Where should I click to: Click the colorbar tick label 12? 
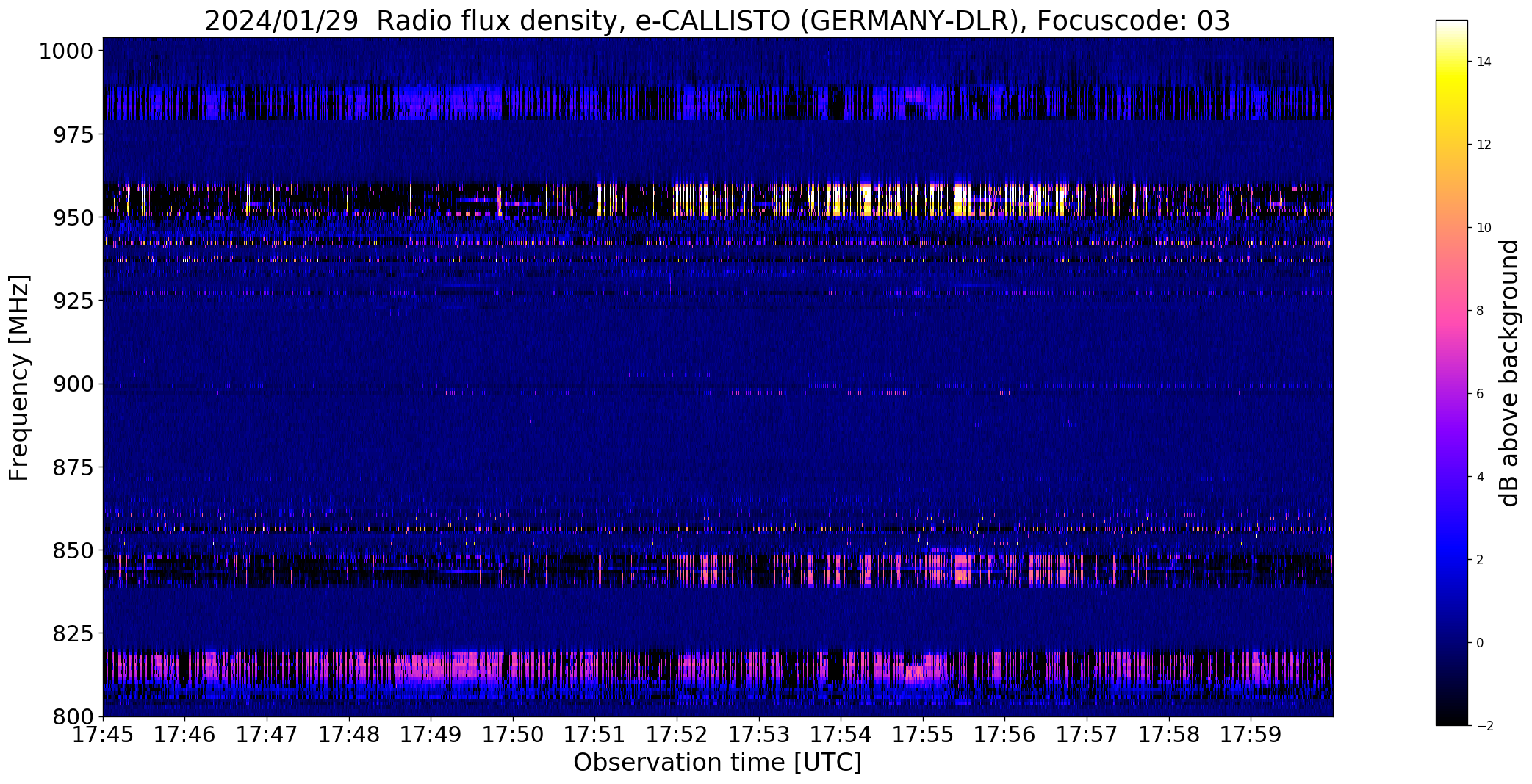click(x=1484, y=145)
